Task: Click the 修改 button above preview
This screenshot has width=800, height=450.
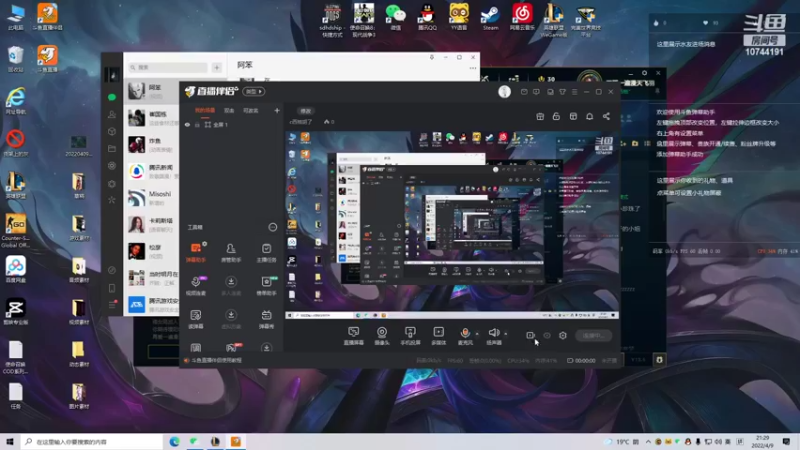Action: pyautogui.click(x=306, y=111)
